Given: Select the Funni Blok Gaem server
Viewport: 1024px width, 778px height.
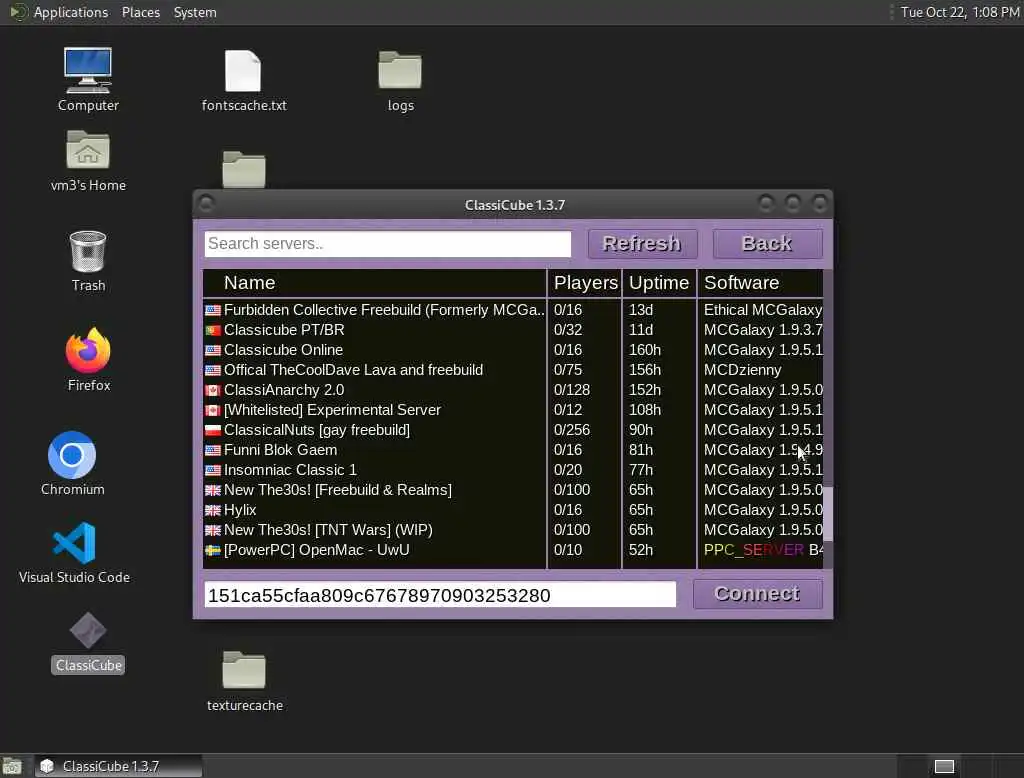Looking at the screenshot, I should click(x=513, y=450).
